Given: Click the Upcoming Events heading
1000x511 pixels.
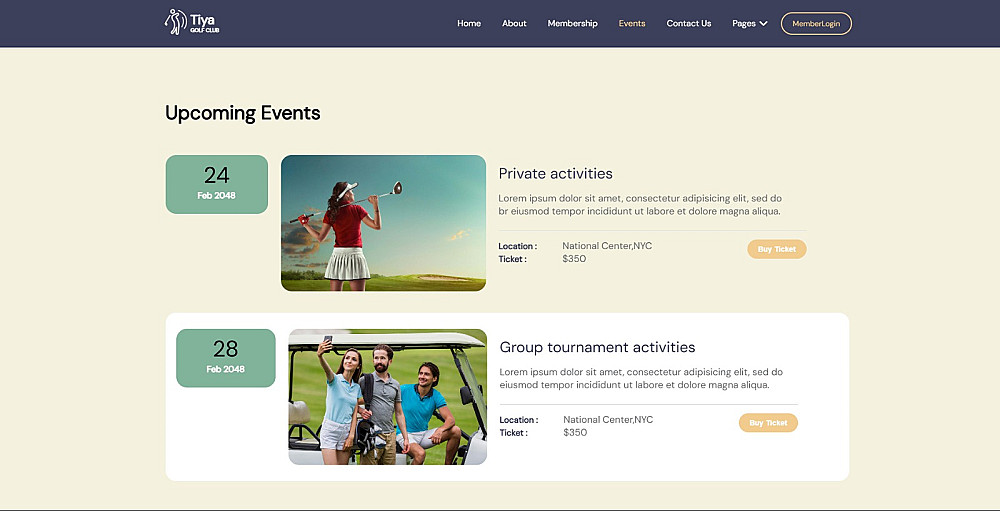Looking at the screenshot, I should [242, 113].
